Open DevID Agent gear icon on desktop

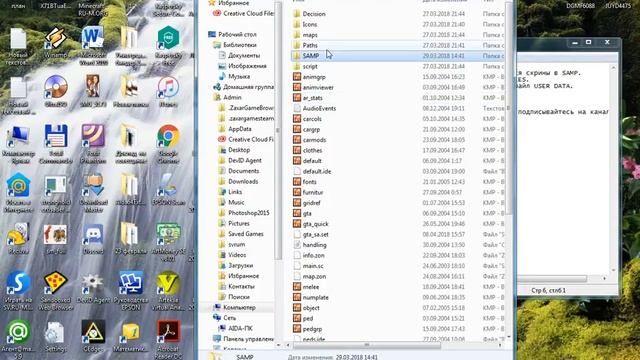click(93, 288)
